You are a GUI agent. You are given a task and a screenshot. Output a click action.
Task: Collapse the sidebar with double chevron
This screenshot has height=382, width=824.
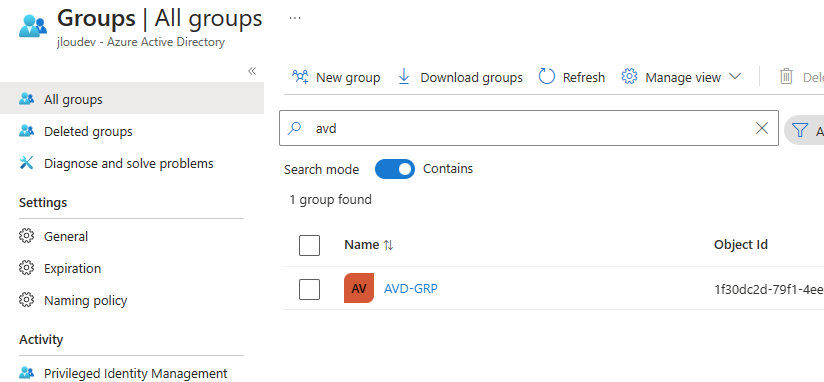click(252, 71)
